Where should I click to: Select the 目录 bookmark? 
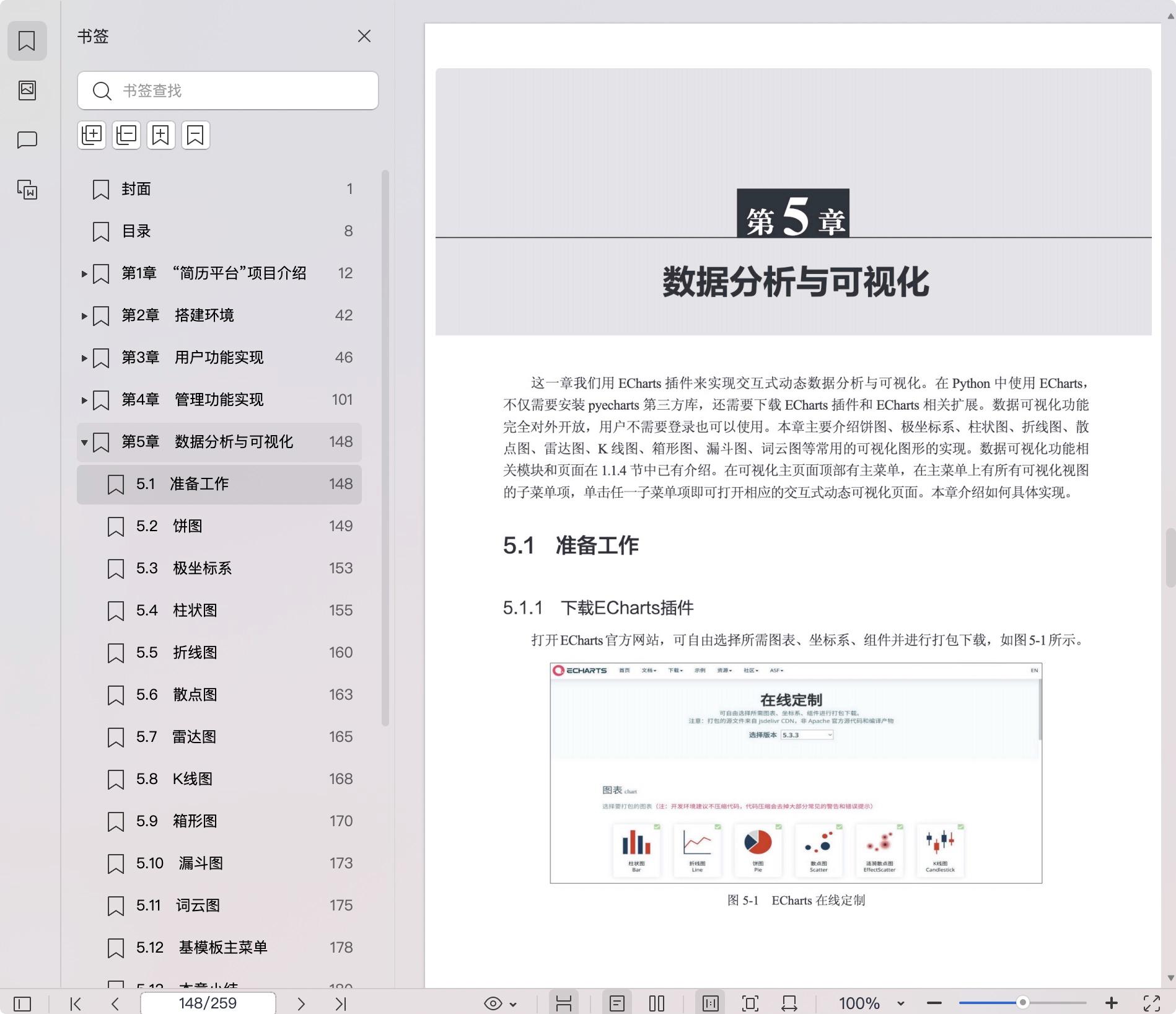point(219,231)
